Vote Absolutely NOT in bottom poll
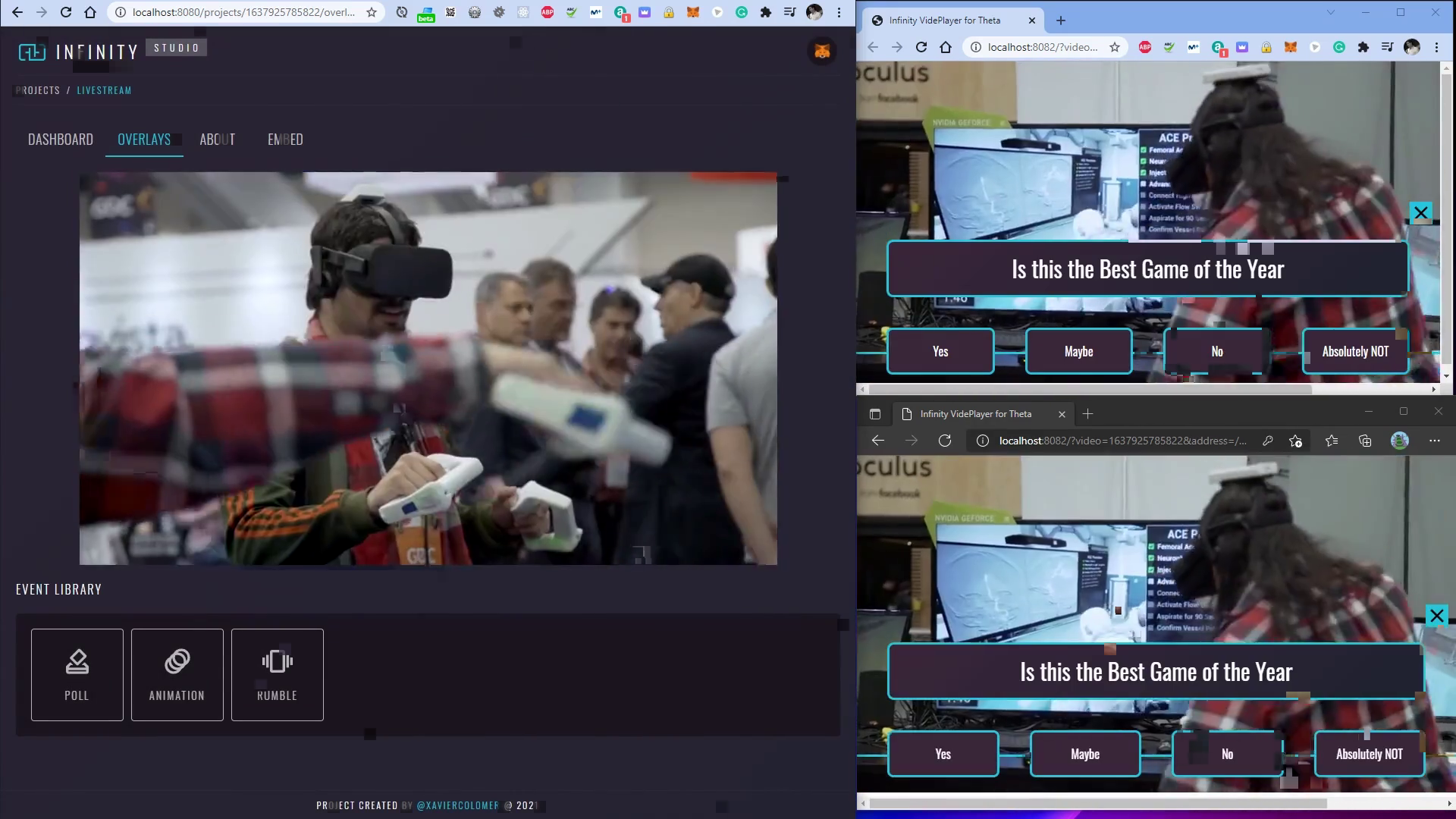Screen dimensions: 1456x819 [x=1369, y=754]
